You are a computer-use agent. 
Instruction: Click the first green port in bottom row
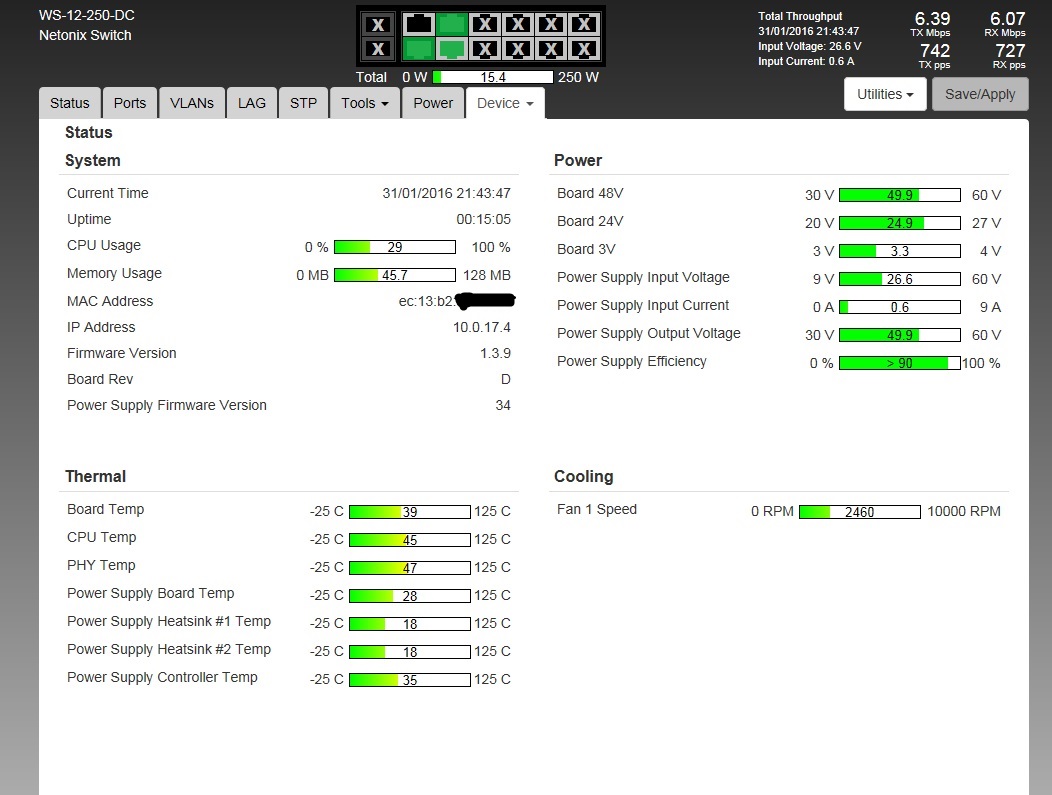point(420,49)
